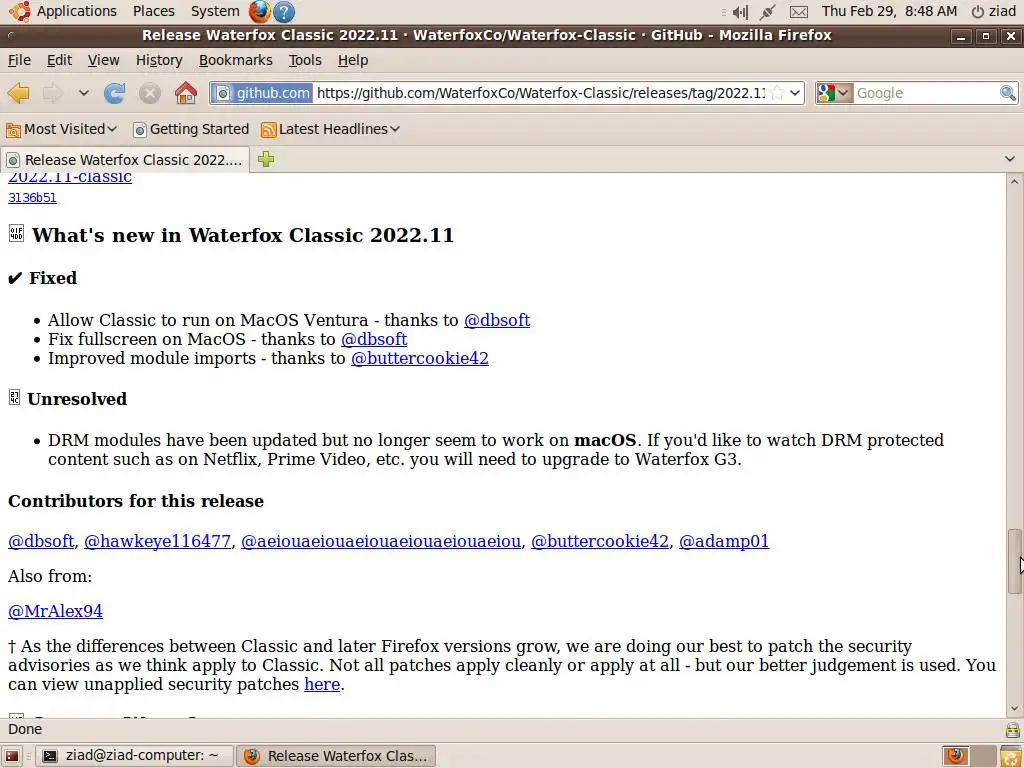The height and width of the screenshot is (768, 1024).
Task: Open @adamp01 contributor link
Action: click(x=724, y=541)
